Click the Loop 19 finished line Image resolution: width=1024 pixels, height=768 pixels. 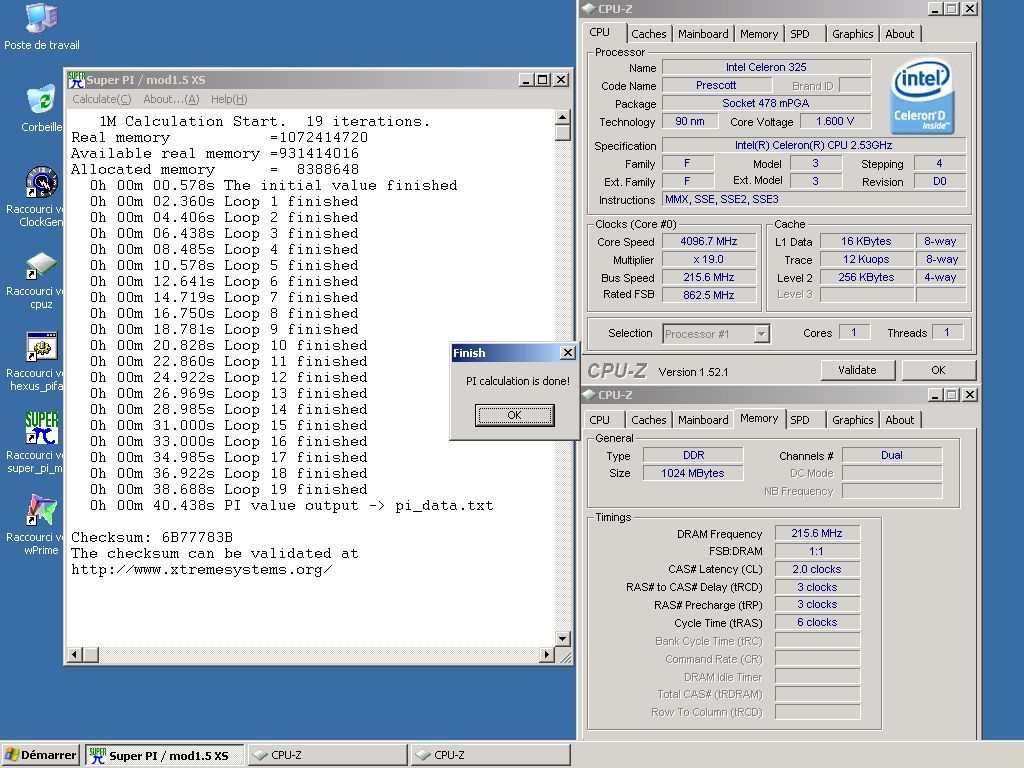229,489
